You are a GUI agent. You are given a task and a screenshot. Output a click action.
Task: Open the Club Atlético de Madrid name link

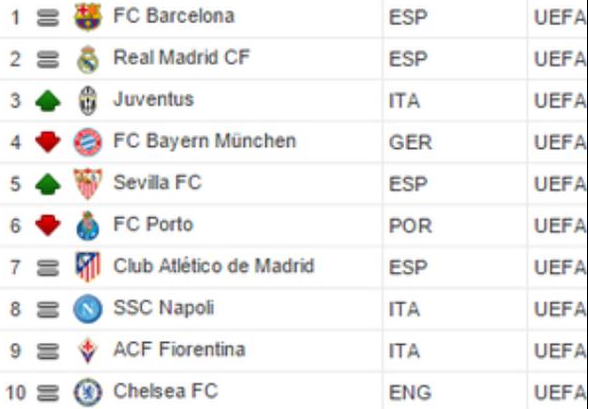tap(214, 266)
